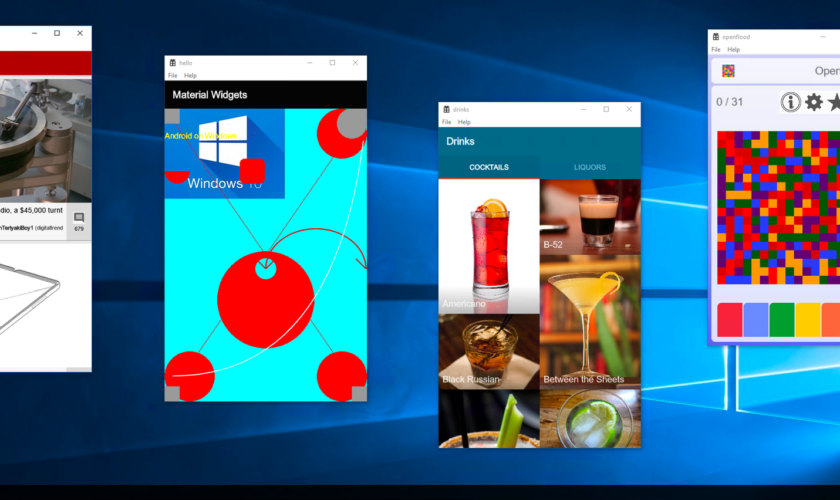Click the star icon in openflood
Screen dimensions: 840x500
point(834,102)
